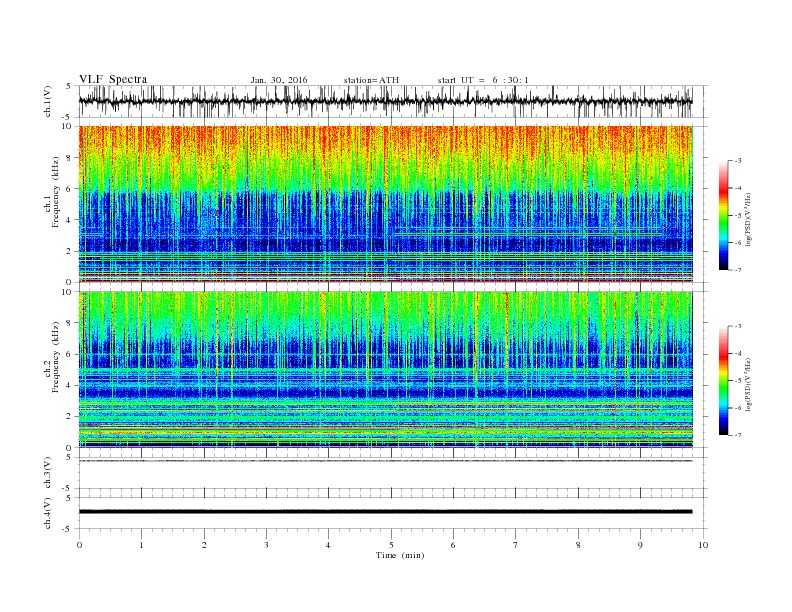Viewport: 792px width, 612px height.
Task: Click the "ch.3(V)" axis label
Action: [47, 473]
